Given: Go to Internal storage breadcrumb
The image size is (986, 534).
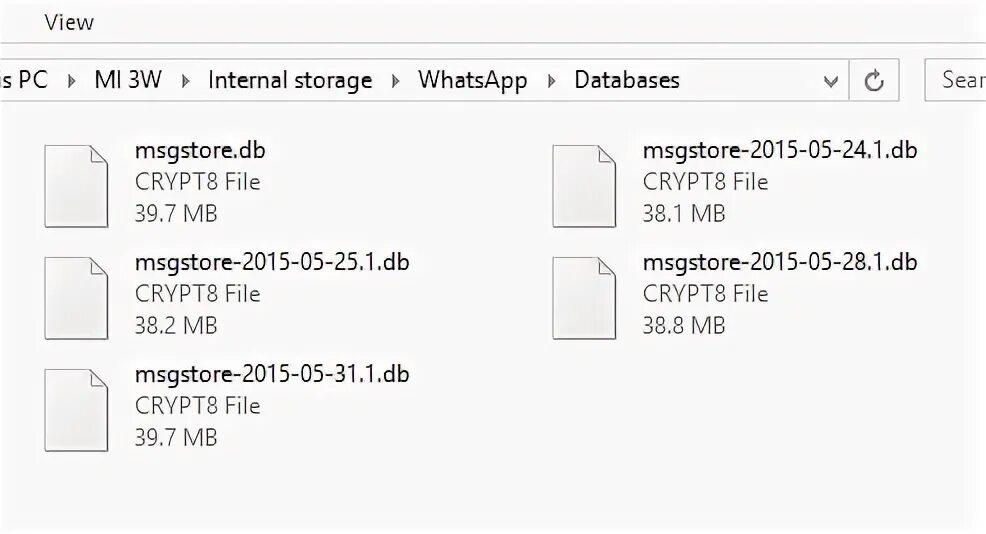Looking at the screenshot, I should (x=290, y=80).
